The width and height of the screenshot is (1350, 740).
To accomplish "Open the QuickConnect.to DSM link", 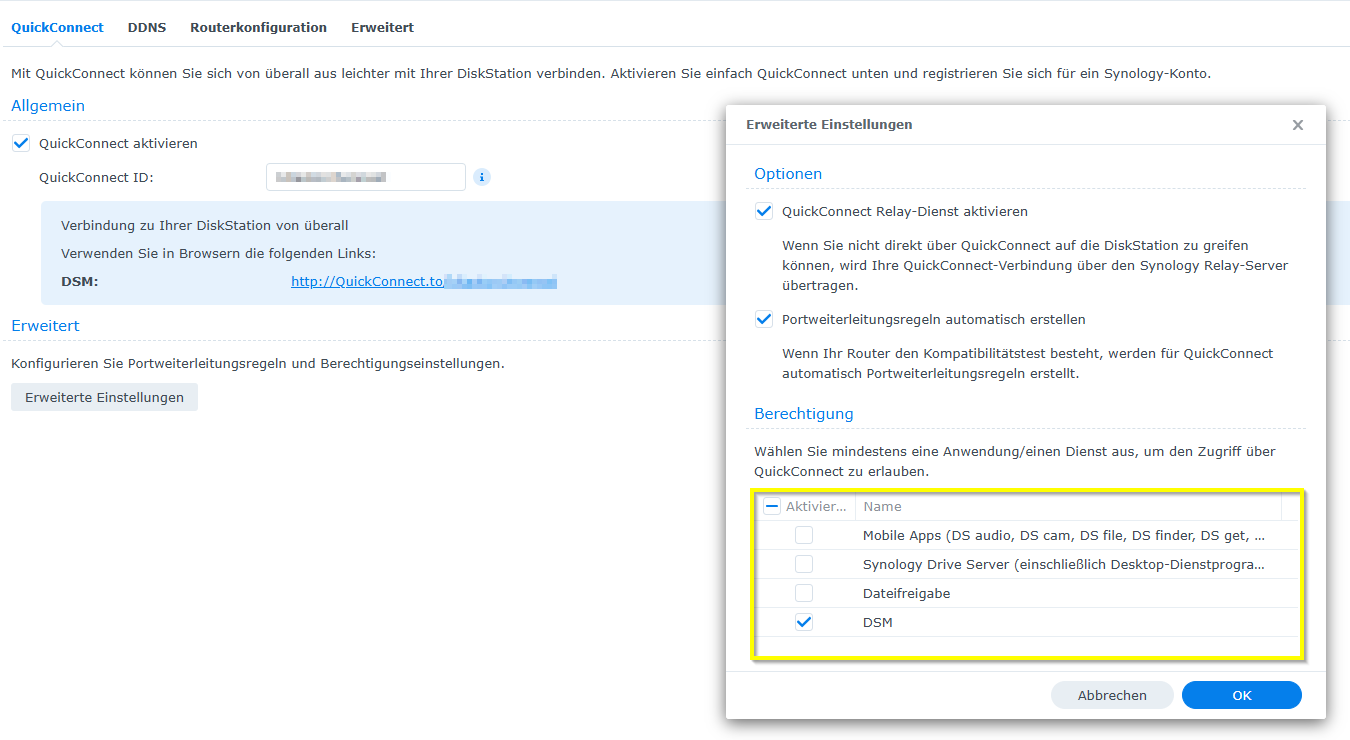I will coord(422,282).
